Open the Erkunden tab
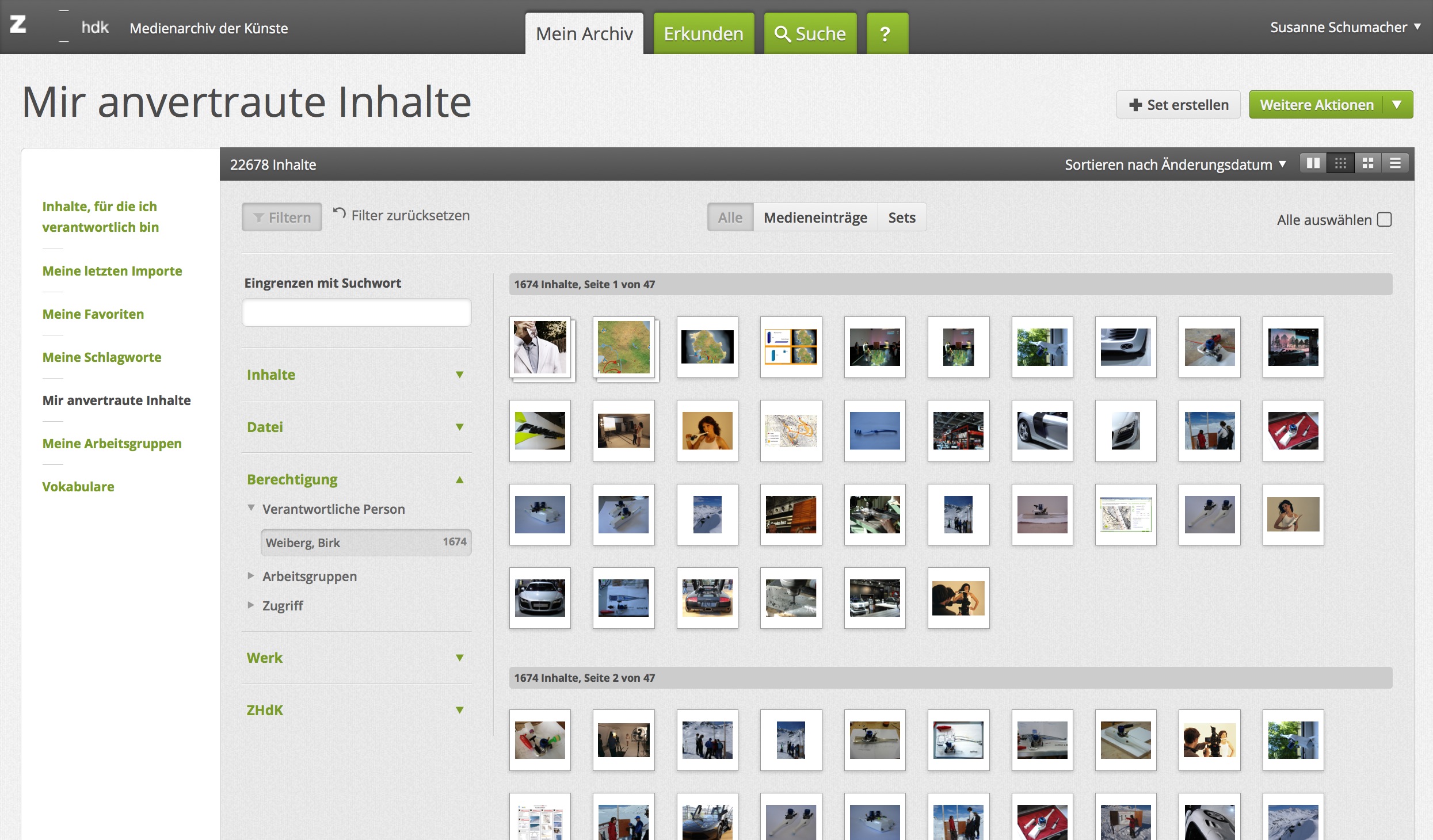This screenshot has height=840, width=1433. pyautogui.click(x=703, y=34)
